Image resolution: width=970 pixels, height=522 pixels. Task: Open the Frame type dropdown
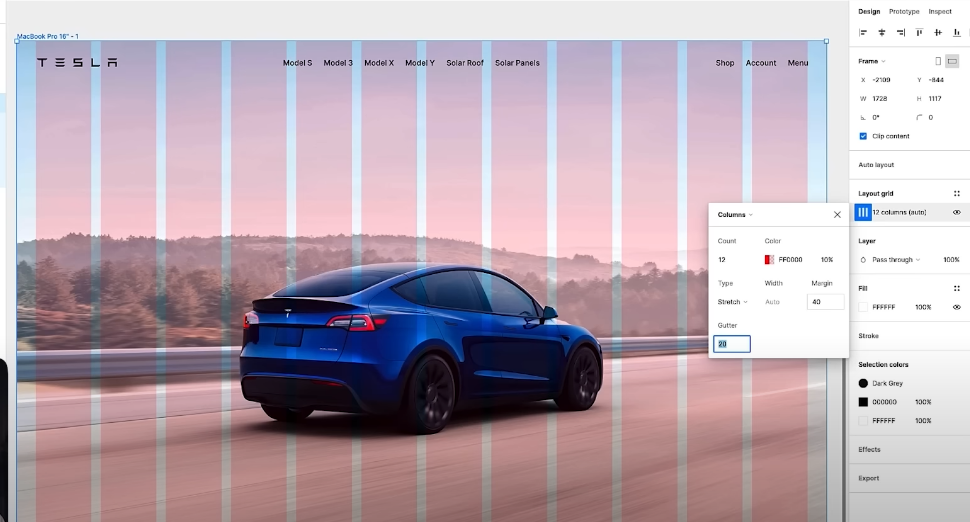pos(872,61)
